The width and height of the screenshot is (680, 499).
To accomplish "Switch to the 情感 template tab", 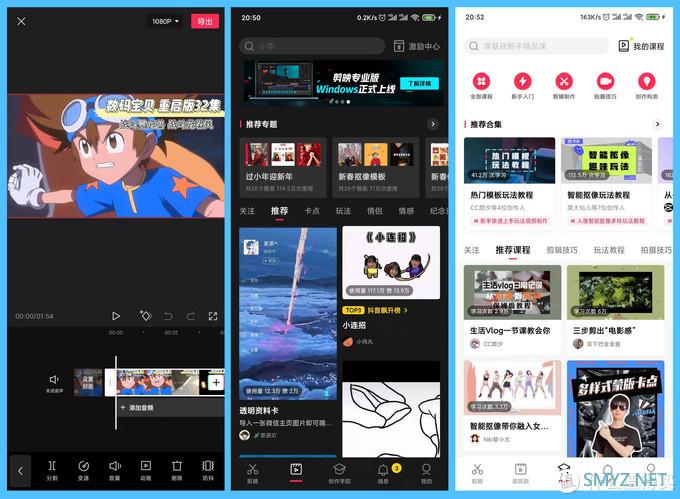I will pos(406,211).
